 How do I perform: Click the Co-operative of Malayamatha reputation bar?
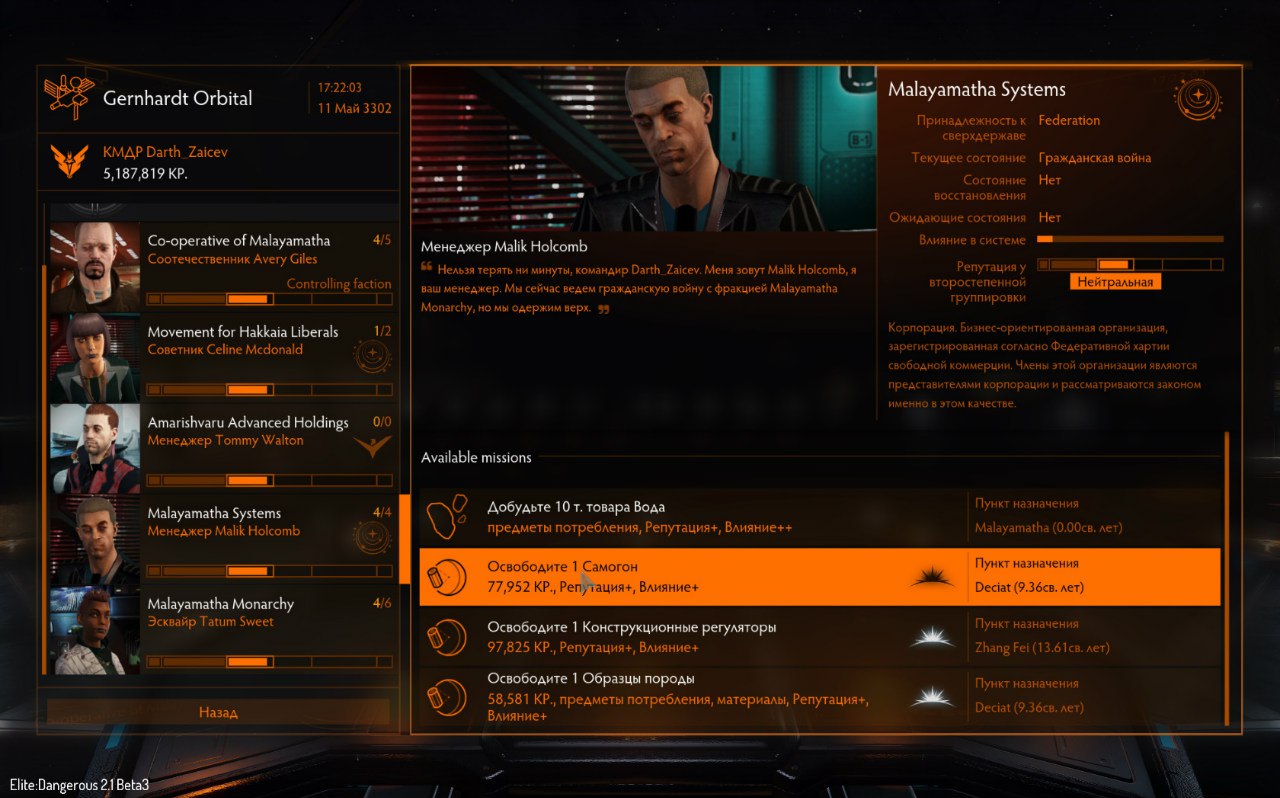(269, 299)
